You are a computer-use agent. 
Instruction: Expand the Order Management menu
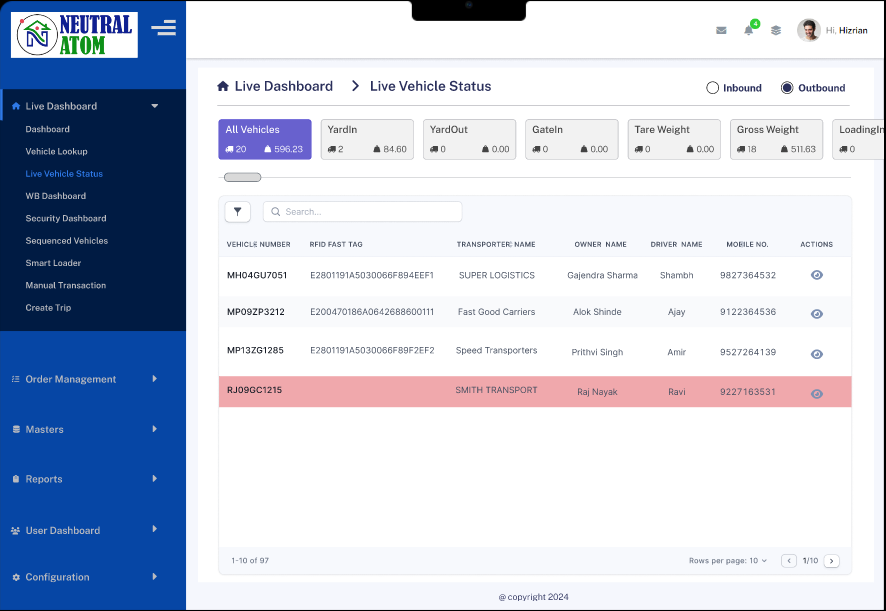(x=85, y=379)
